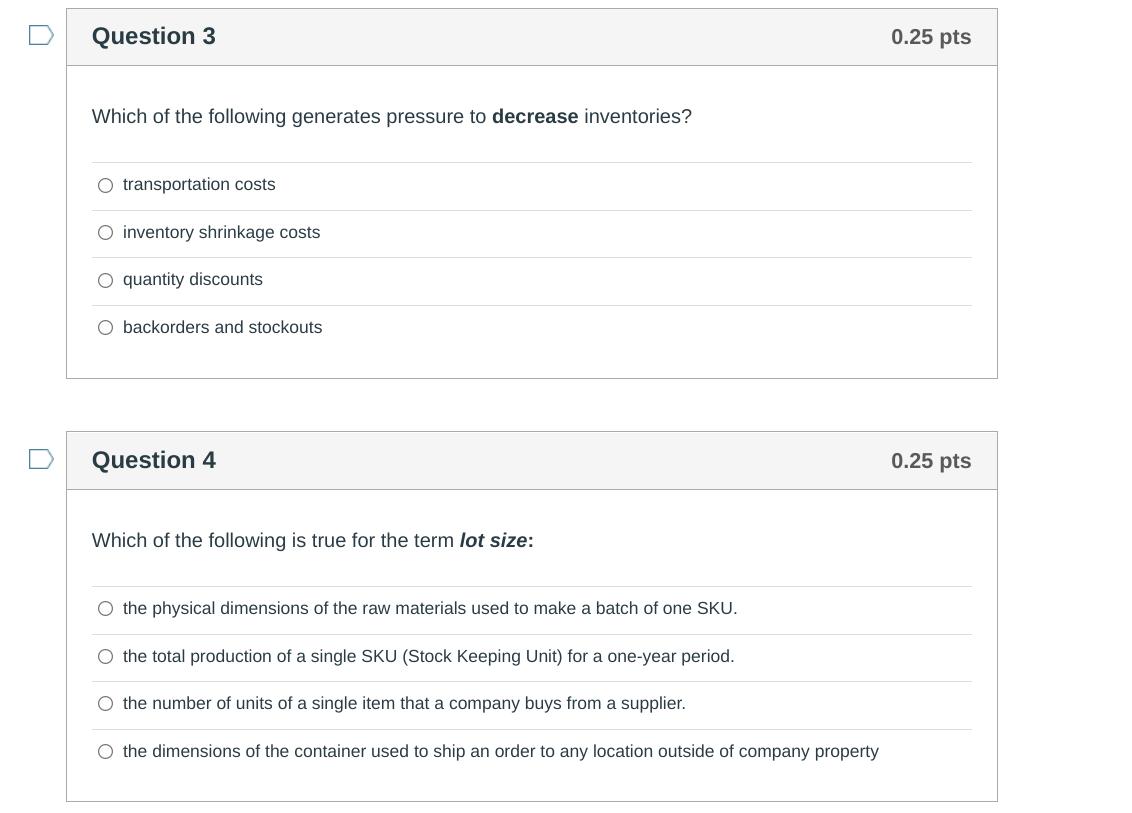The width and height of the screenshot is (1132, 813).
Task: Click the bolded word 'decrease' in Question 3
Action: click(535, 117)
